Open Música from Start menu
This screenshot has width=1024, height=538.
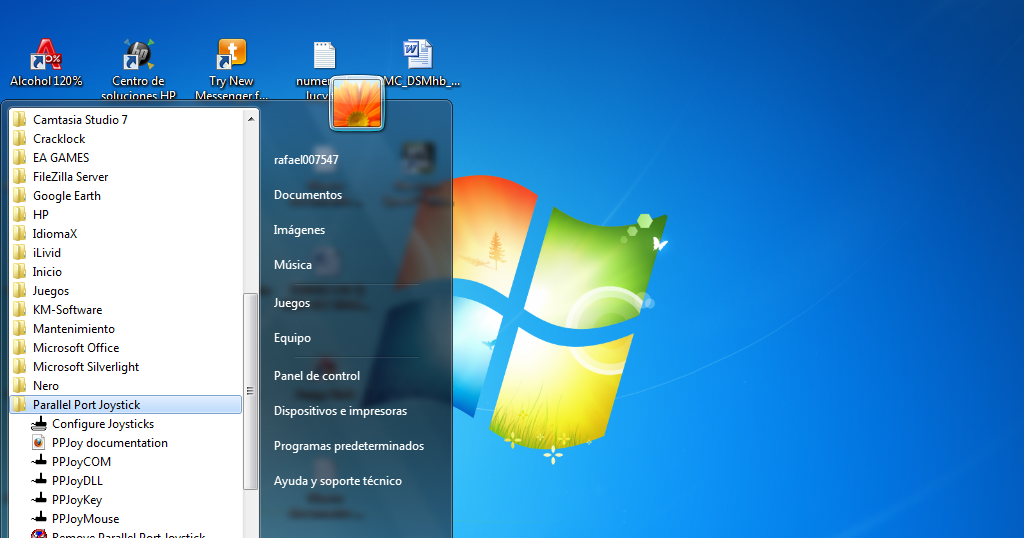pos(293,264)
